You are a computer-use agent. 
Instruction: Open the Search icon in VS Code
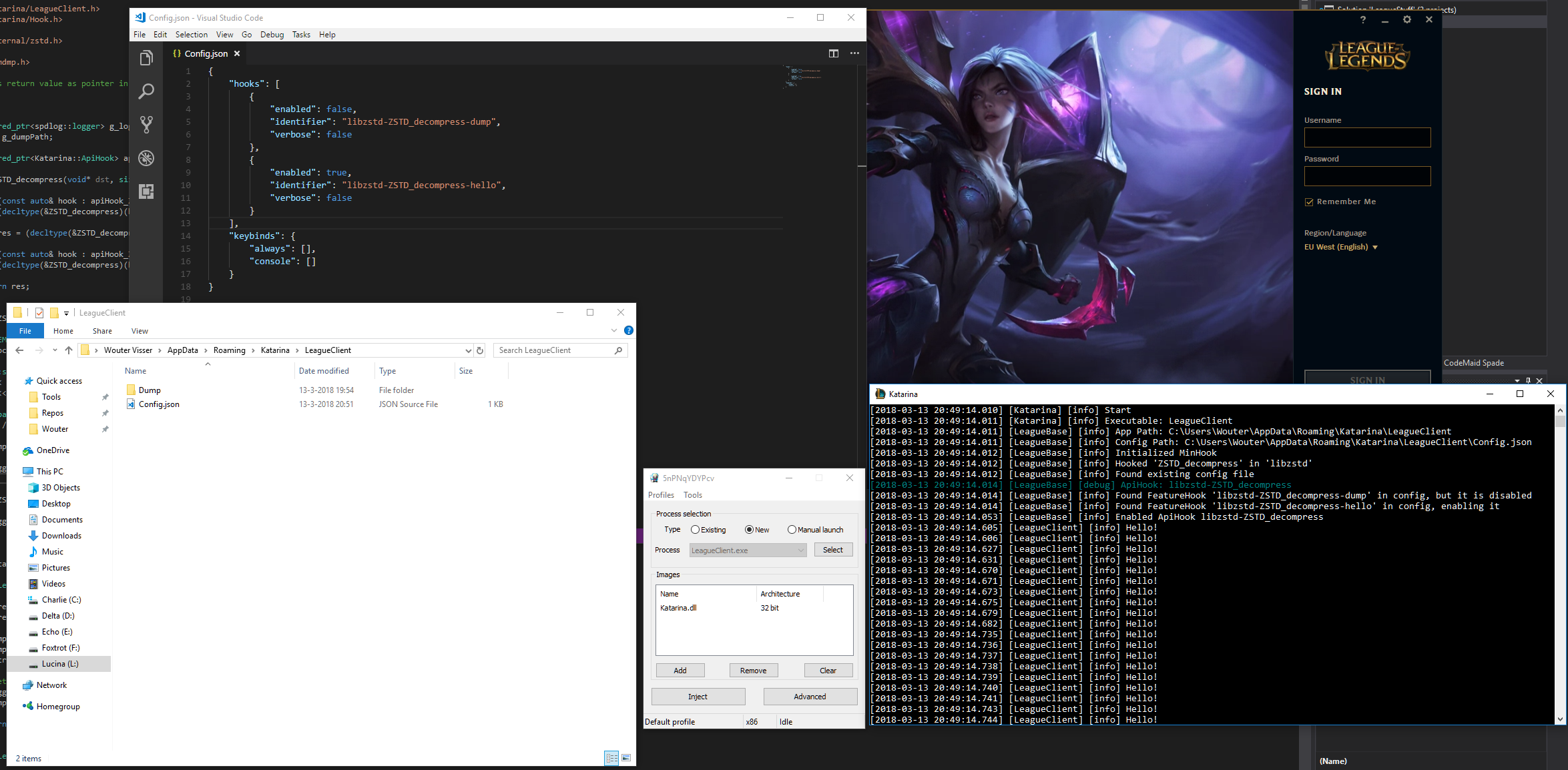(146, 91)
